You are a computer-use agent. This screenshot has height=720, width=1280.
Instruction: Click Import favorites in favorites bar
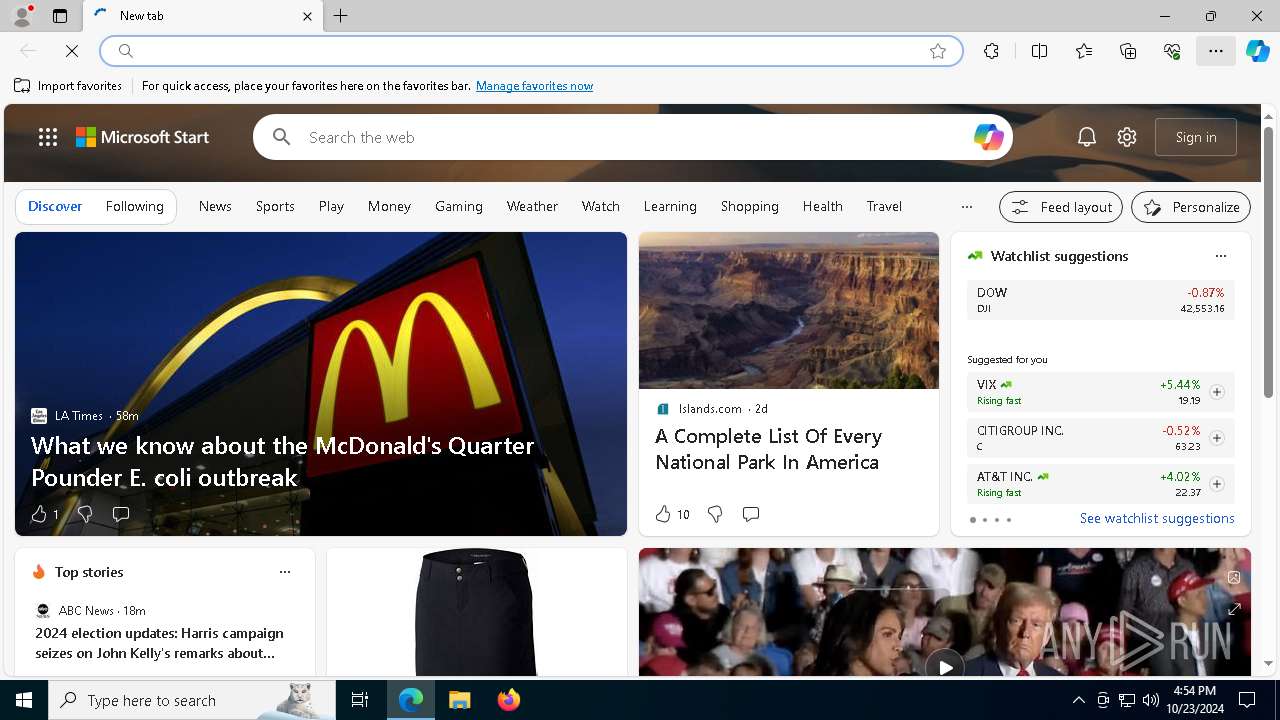68,86
